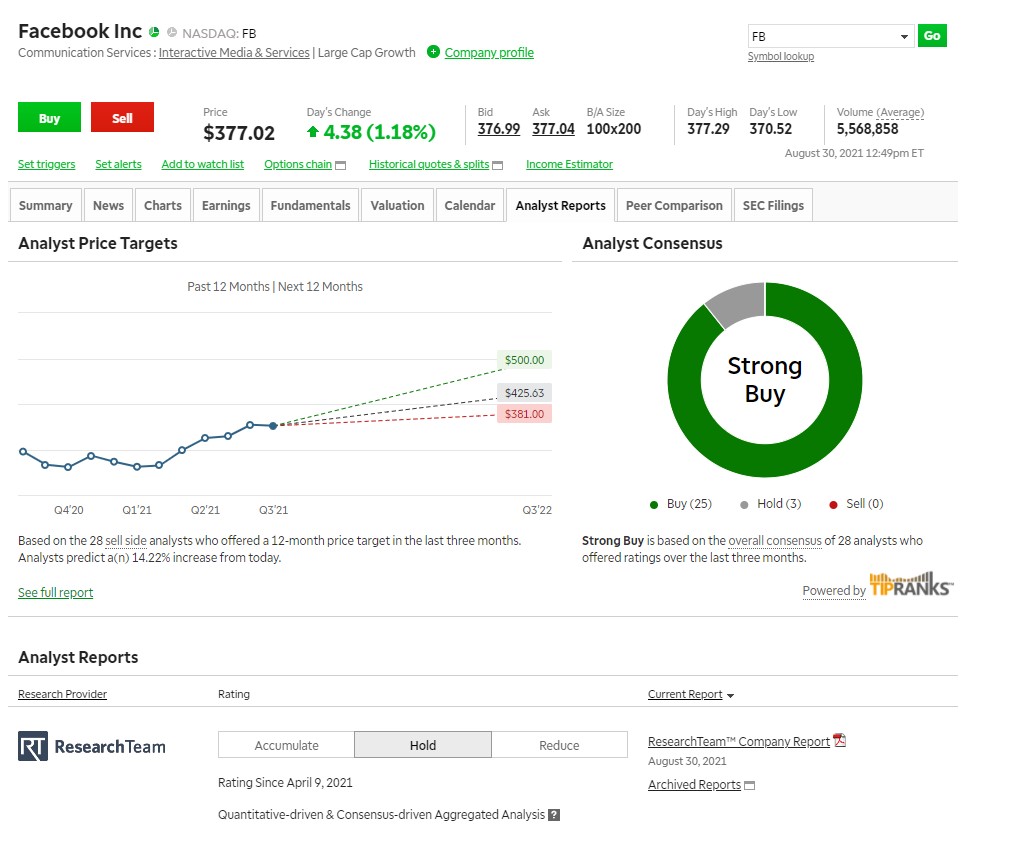Switch to the Summary tab
This screenshot has height=848, width=1009.
click(45, 205)
